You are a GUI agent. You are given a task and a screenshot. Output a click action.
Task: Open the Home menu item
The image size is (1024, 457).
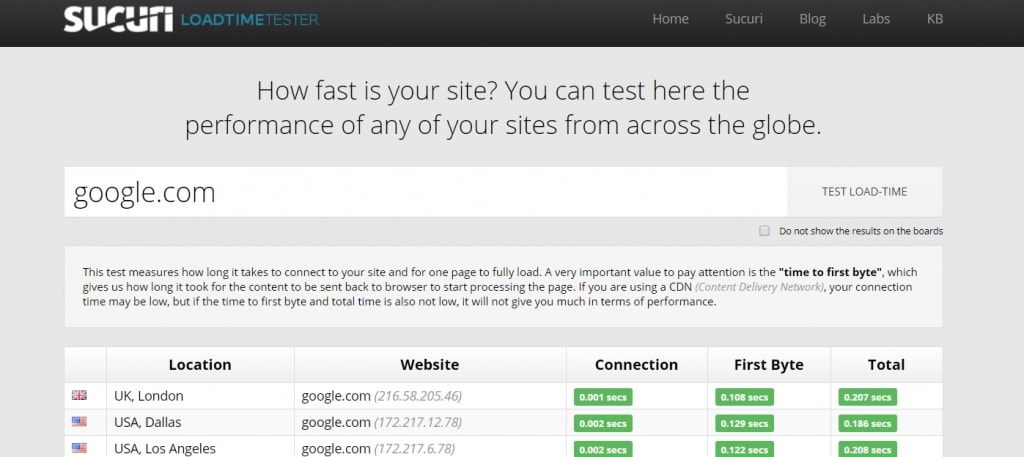(x=670, y=19)
